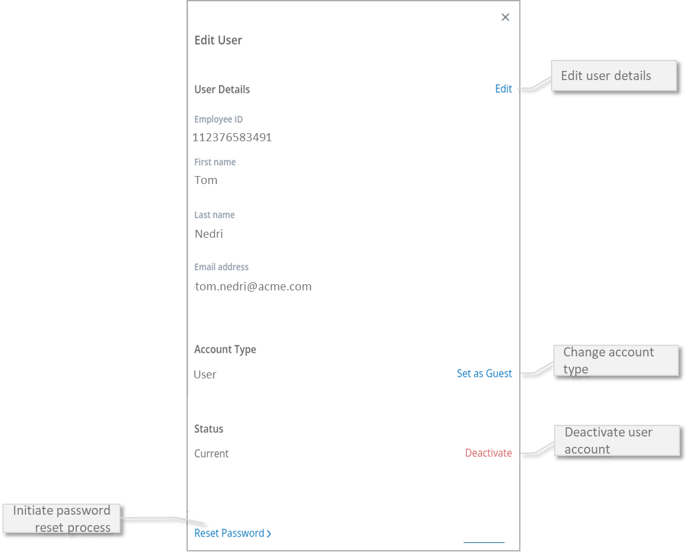Screen dimensions: 688x552
Task: Click the last name value Nedri
Action: coord(209,233)
